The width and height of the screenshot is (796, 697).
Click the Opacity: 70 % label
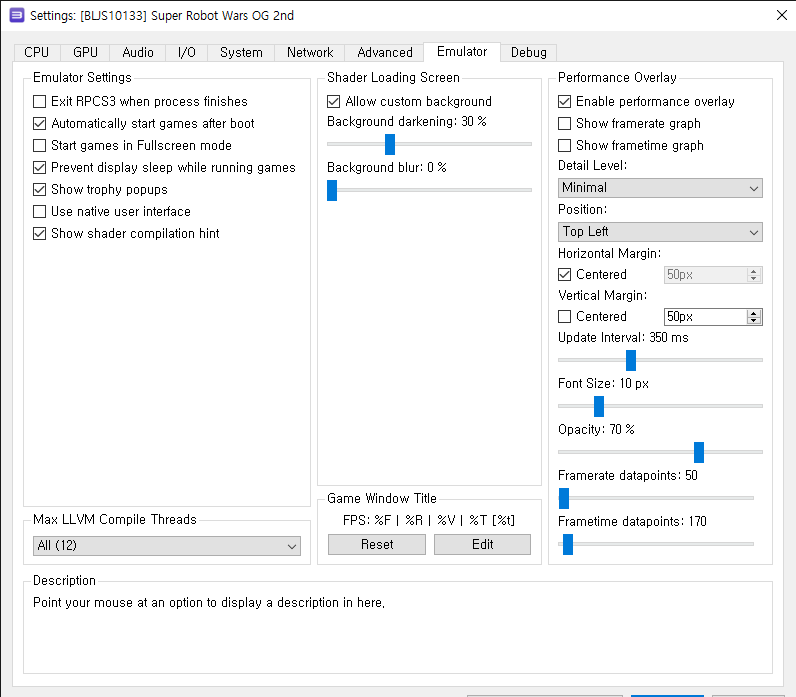(596, 429)
